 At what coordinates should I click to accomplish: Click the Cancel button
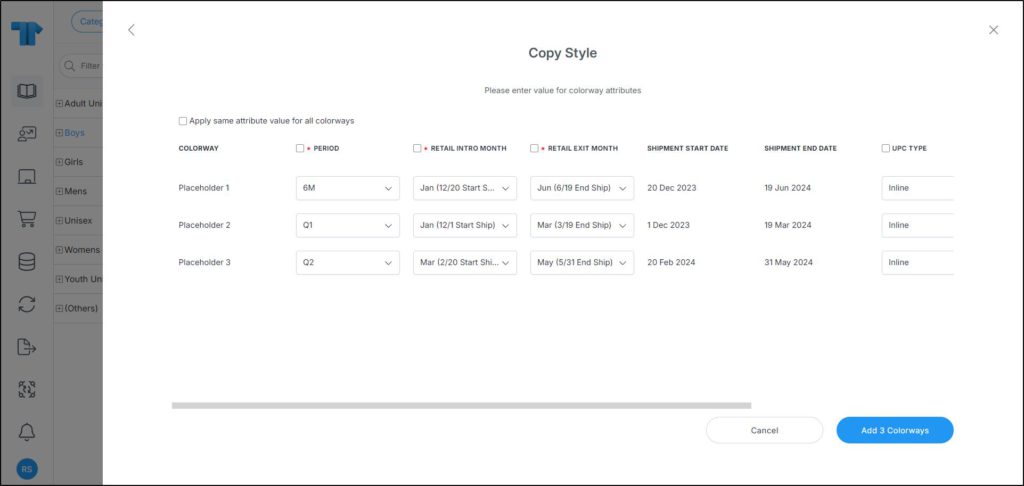(764, 430)
